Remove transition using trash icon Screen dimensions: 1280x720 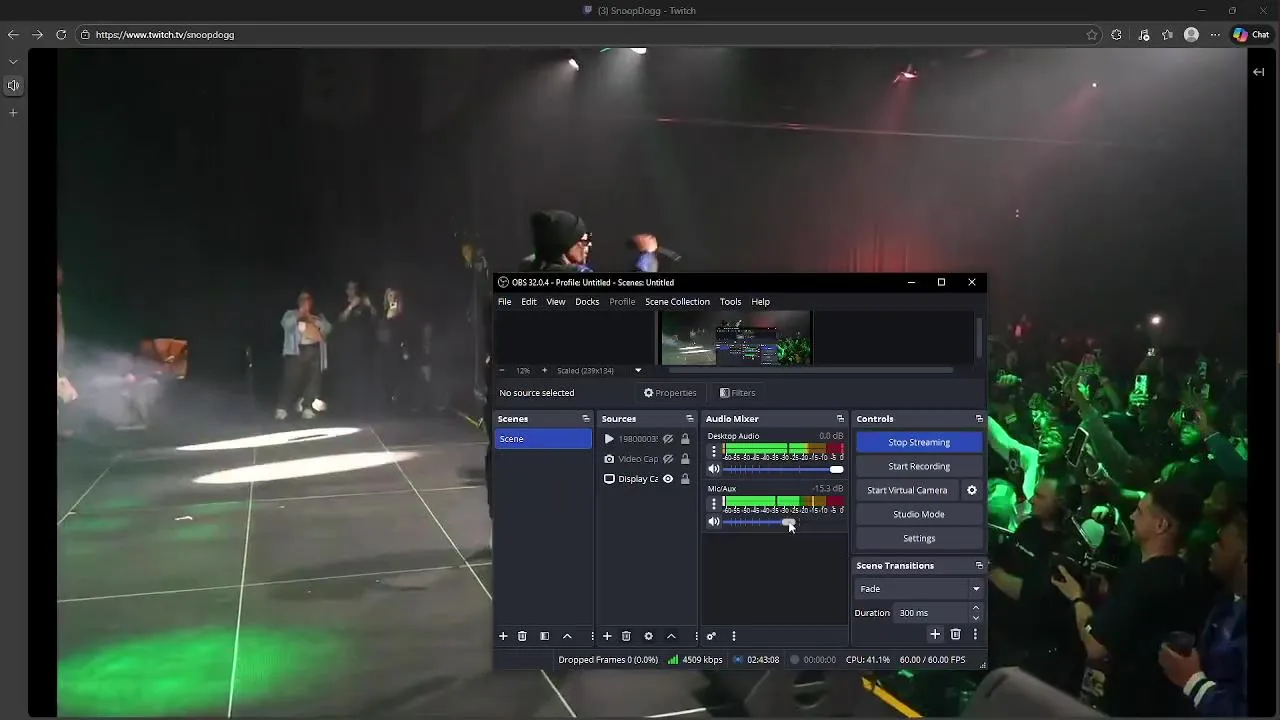point(955,634)
